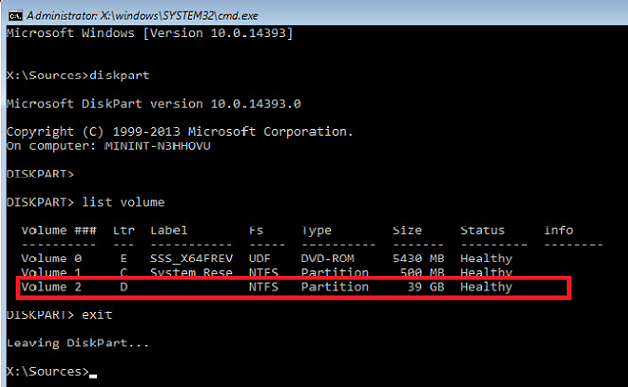
Task: Click the 'Label' column header
Action: point(169,230)
